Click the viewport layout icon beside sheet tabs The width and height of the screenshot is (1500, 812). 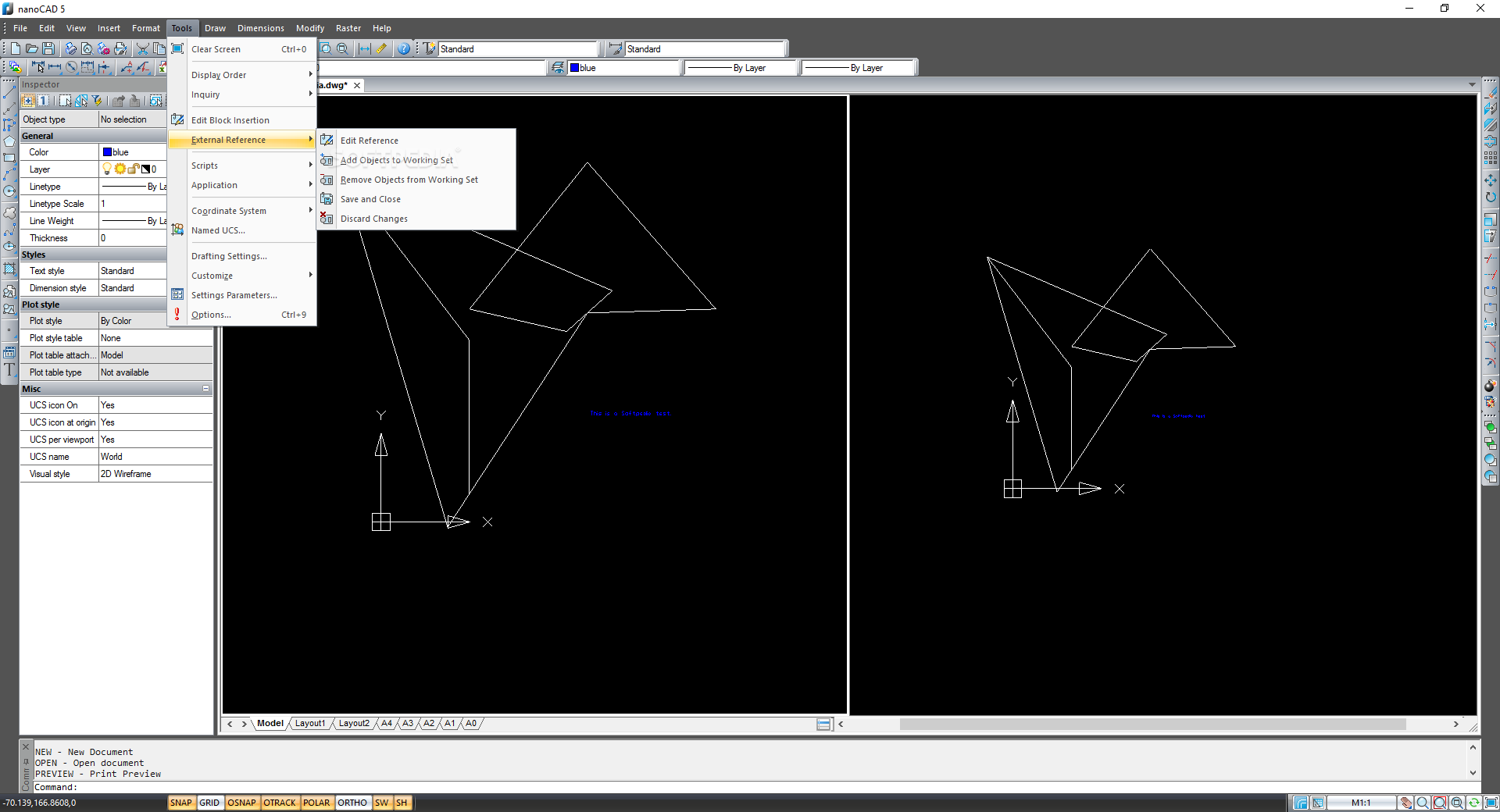823,725
